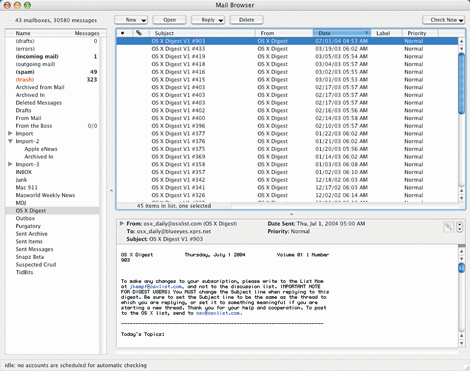Open the Reply dropdown arrow
Image resolution: width=470 pixels, height=371 pixels.
pyautogui.click(x=221, y=20)
